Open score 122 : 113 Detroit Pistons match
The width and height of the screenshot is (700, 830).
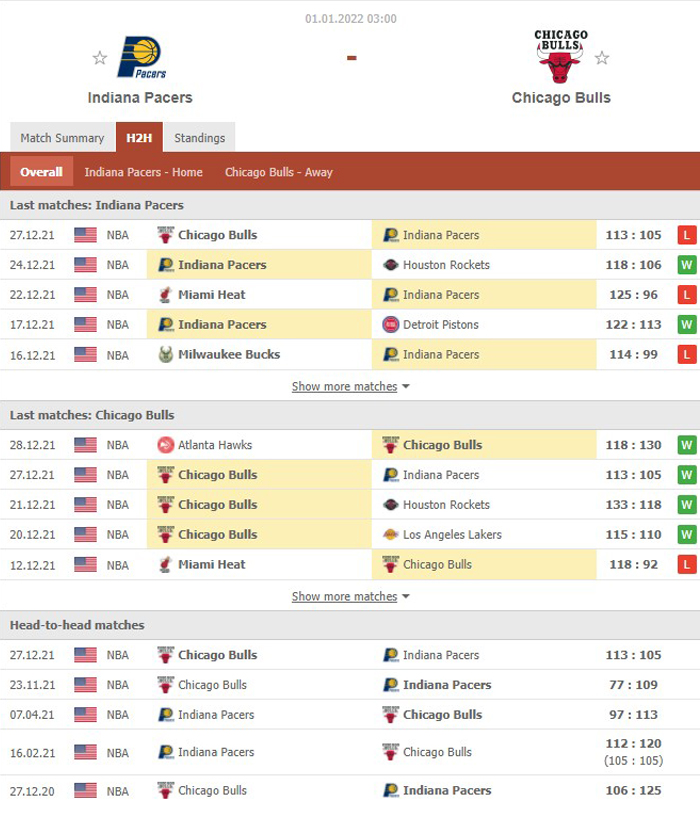(634, 324)
